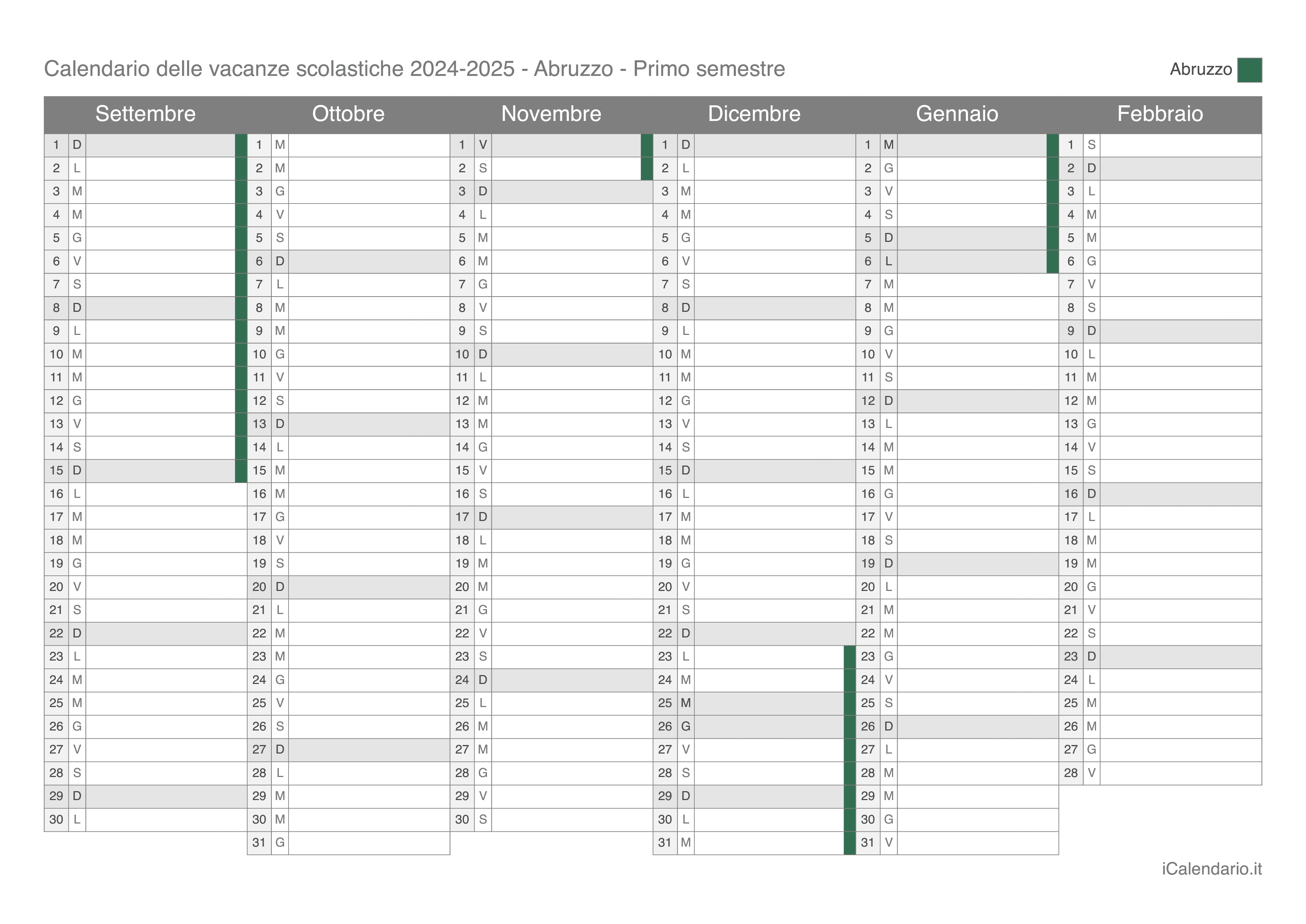The image size is (1306, 924).
Task: Click day 25 number in Dicembre
Action: click(x=665, y=703)
